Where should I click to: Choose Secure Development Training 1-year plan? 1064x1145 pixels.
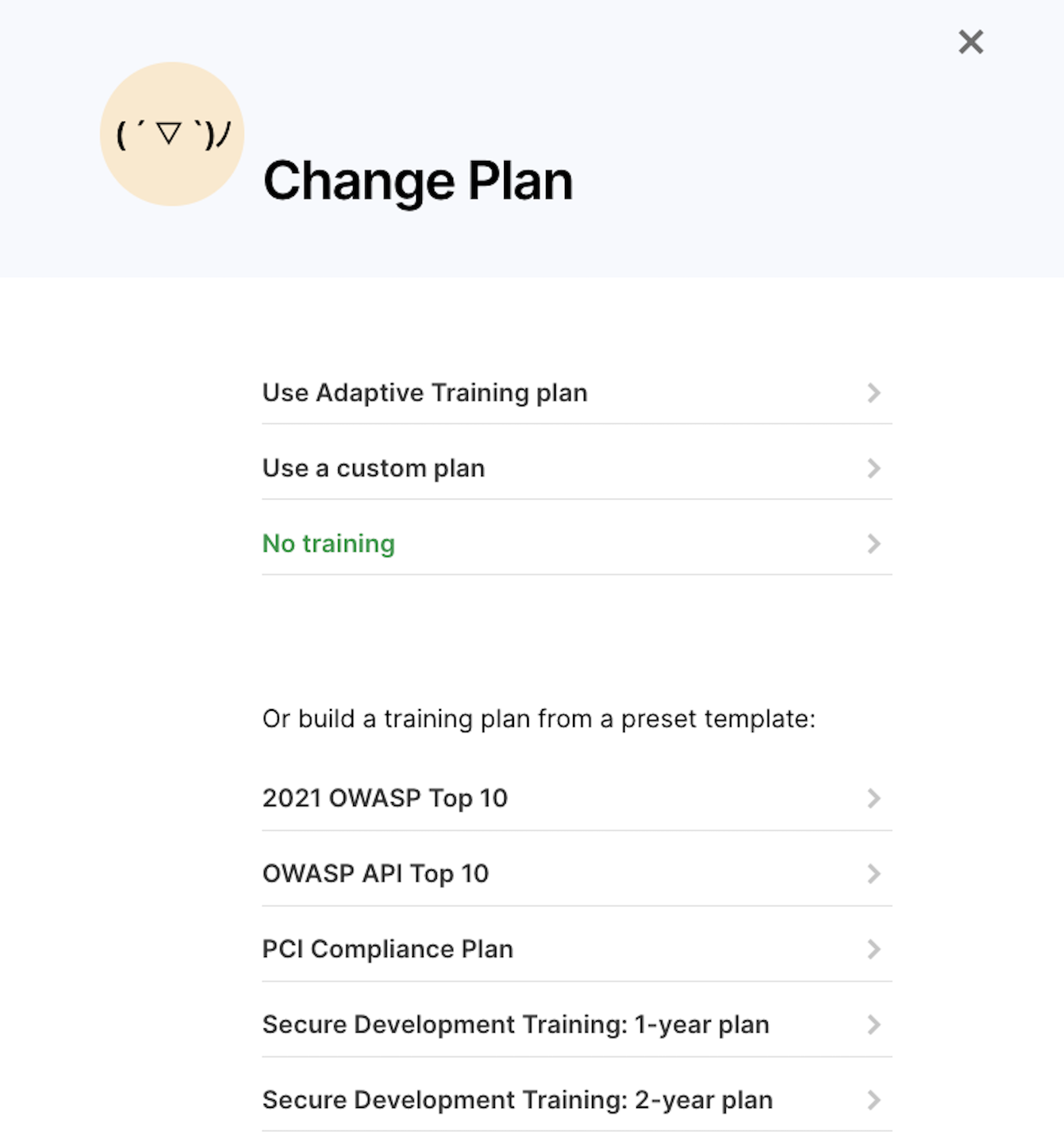click(516, 1025)
